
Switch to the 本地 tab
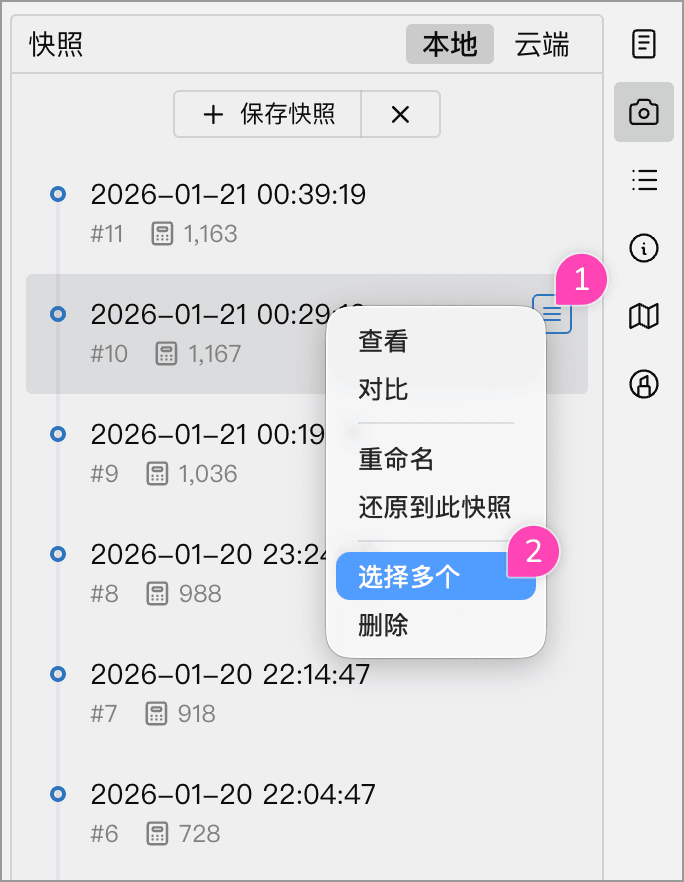point(450,45)
